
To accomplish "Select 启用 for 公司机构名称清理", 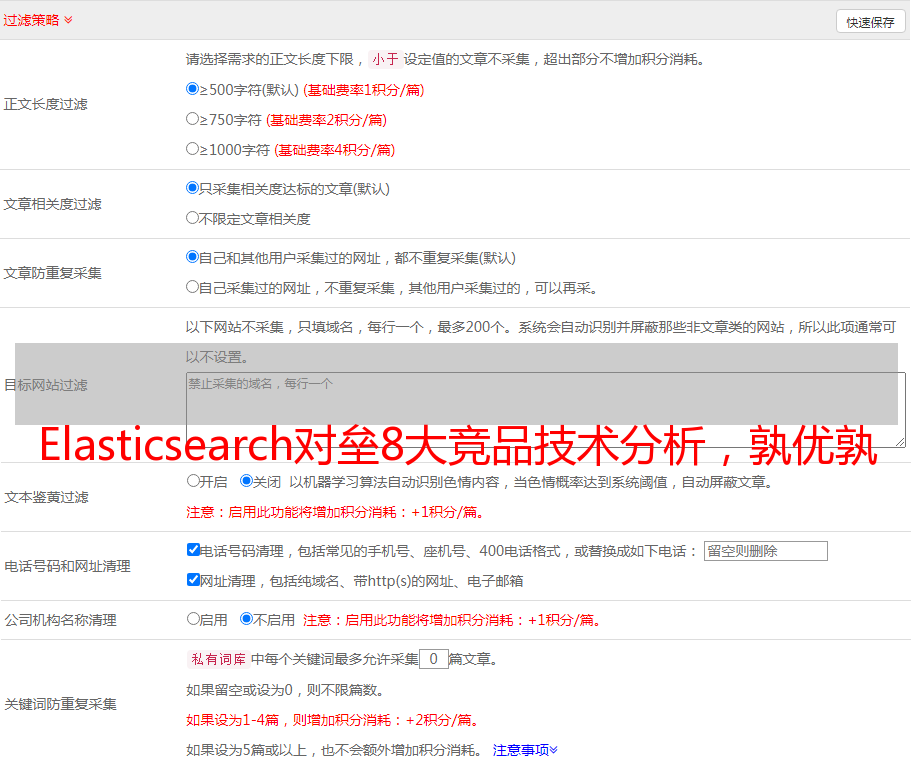I will tap(193, 619).
